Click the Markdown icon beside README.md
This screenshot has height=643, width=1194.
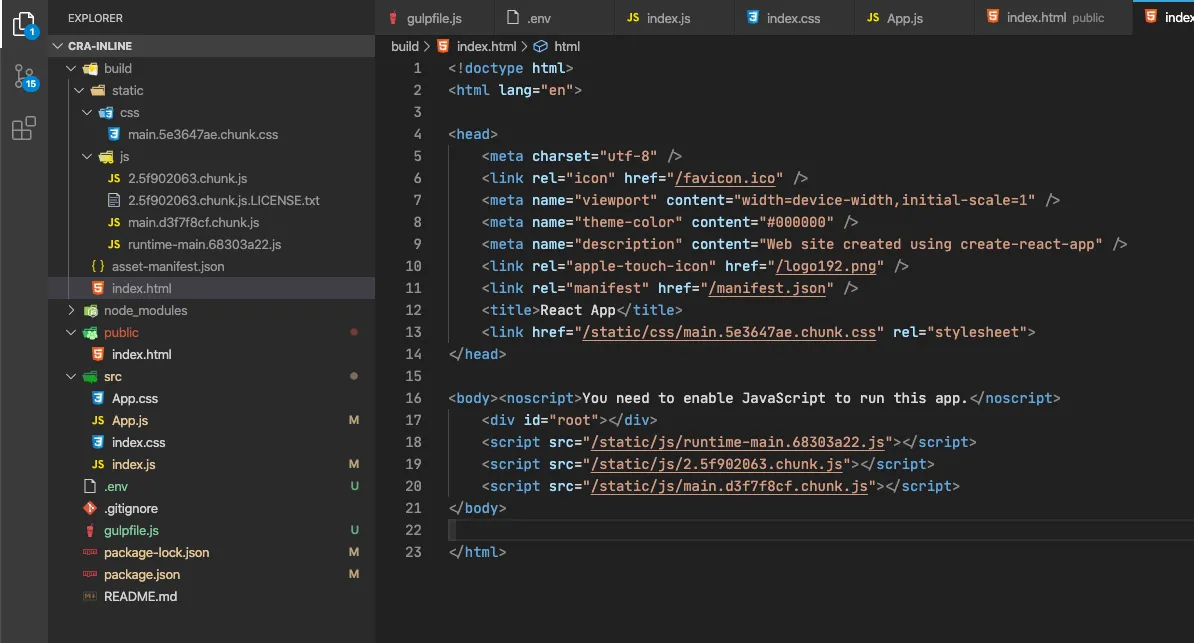coord(89,596)
